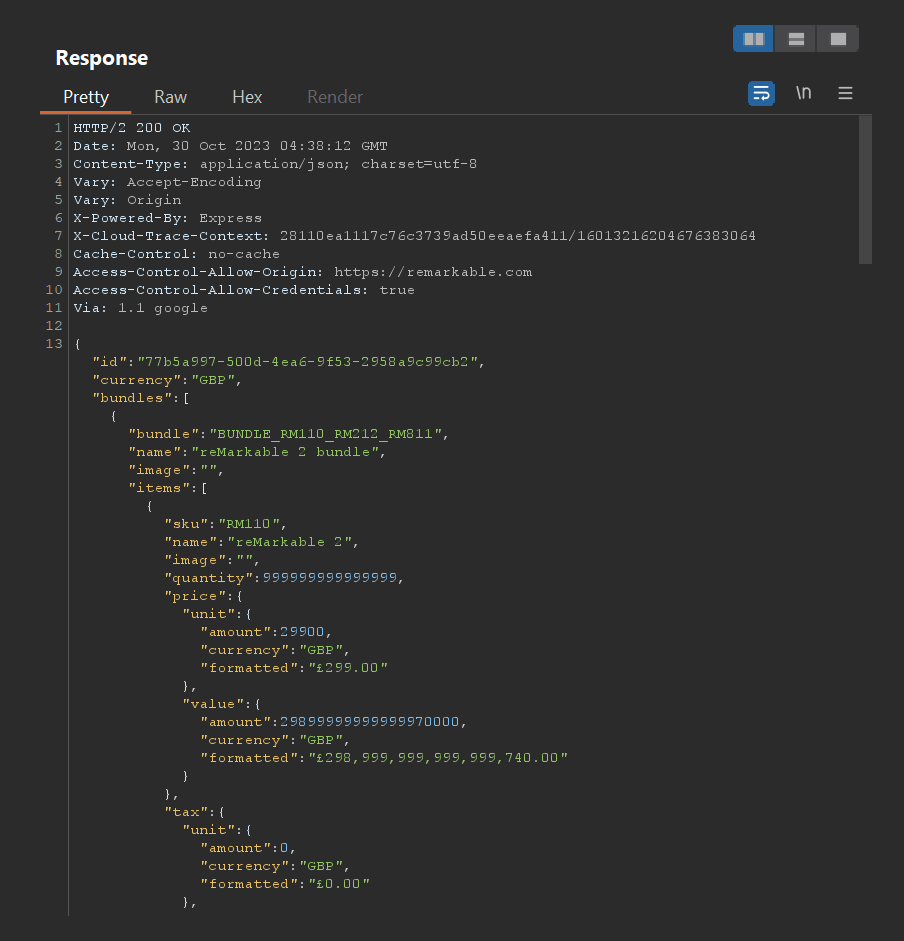Click the Vary: Accept-Encoding header
This screenshot has width=904, height=941.
click(167, 182)
